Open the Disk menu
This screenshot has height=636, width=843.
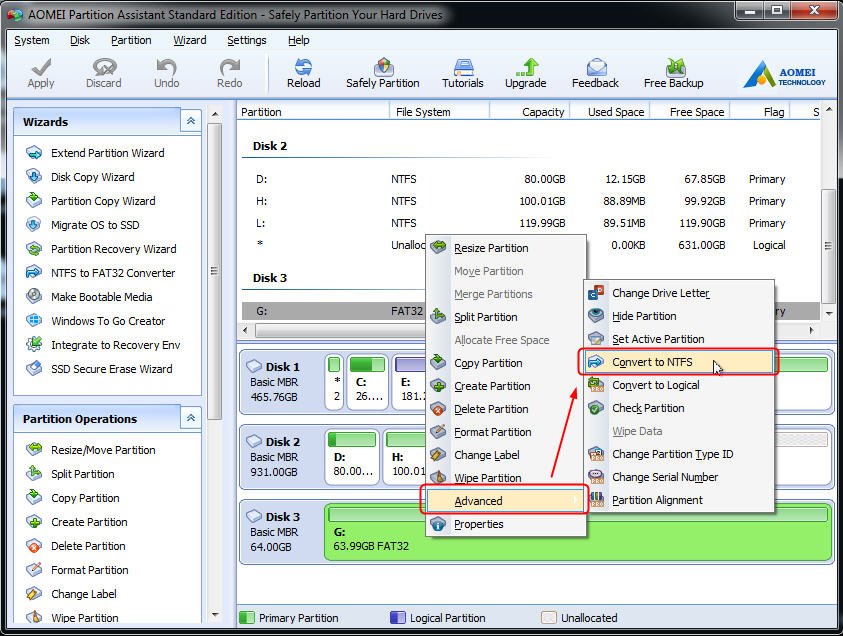(80, 40)
